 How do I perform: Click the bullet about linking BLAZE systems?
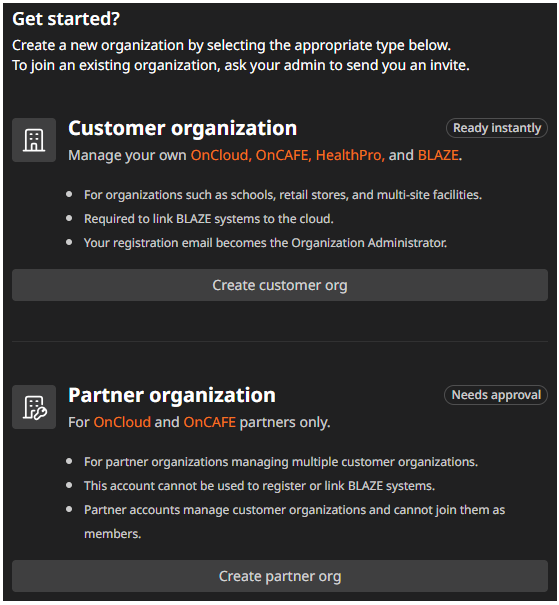point(209,219)
